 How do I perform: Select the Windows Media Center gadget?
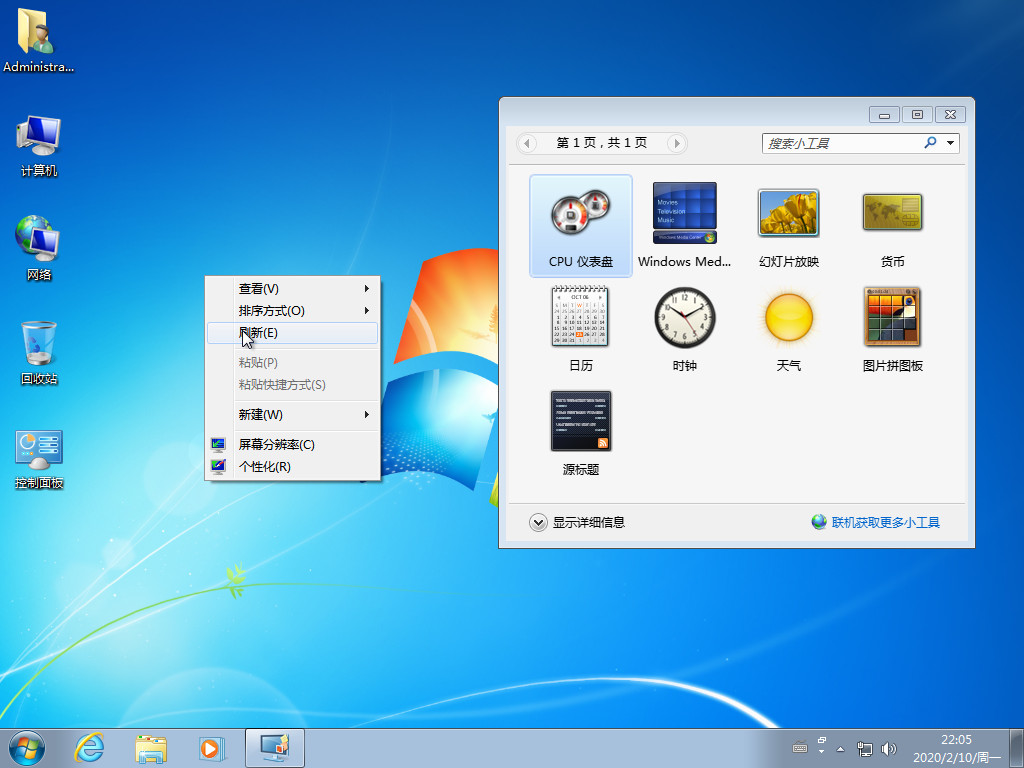684,211
